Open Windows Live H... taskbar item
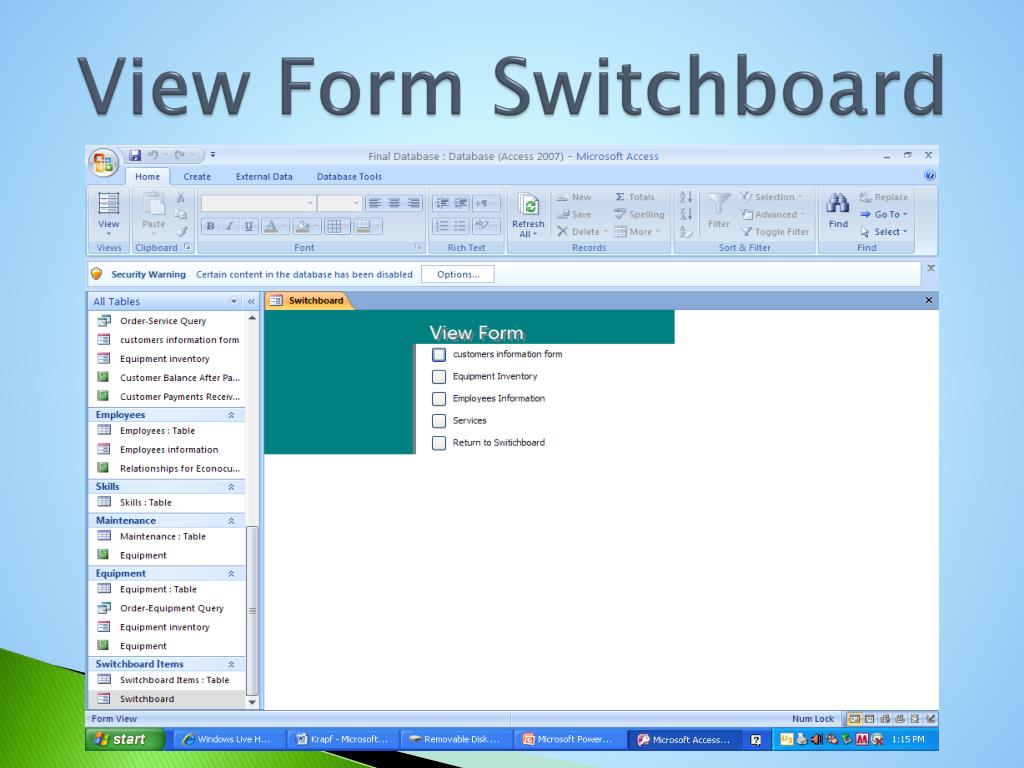 click(x=228, y=739)
